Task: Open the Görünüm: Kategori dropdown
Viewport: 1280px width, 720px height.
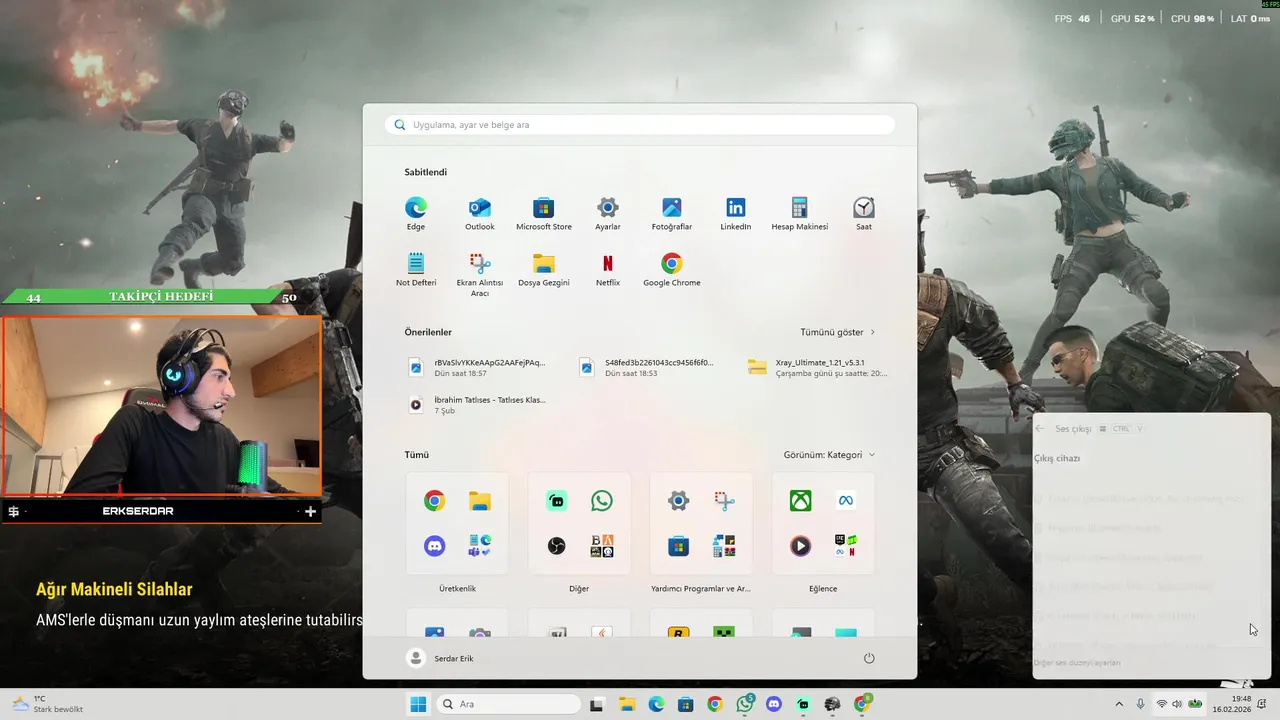Action: 829,455
